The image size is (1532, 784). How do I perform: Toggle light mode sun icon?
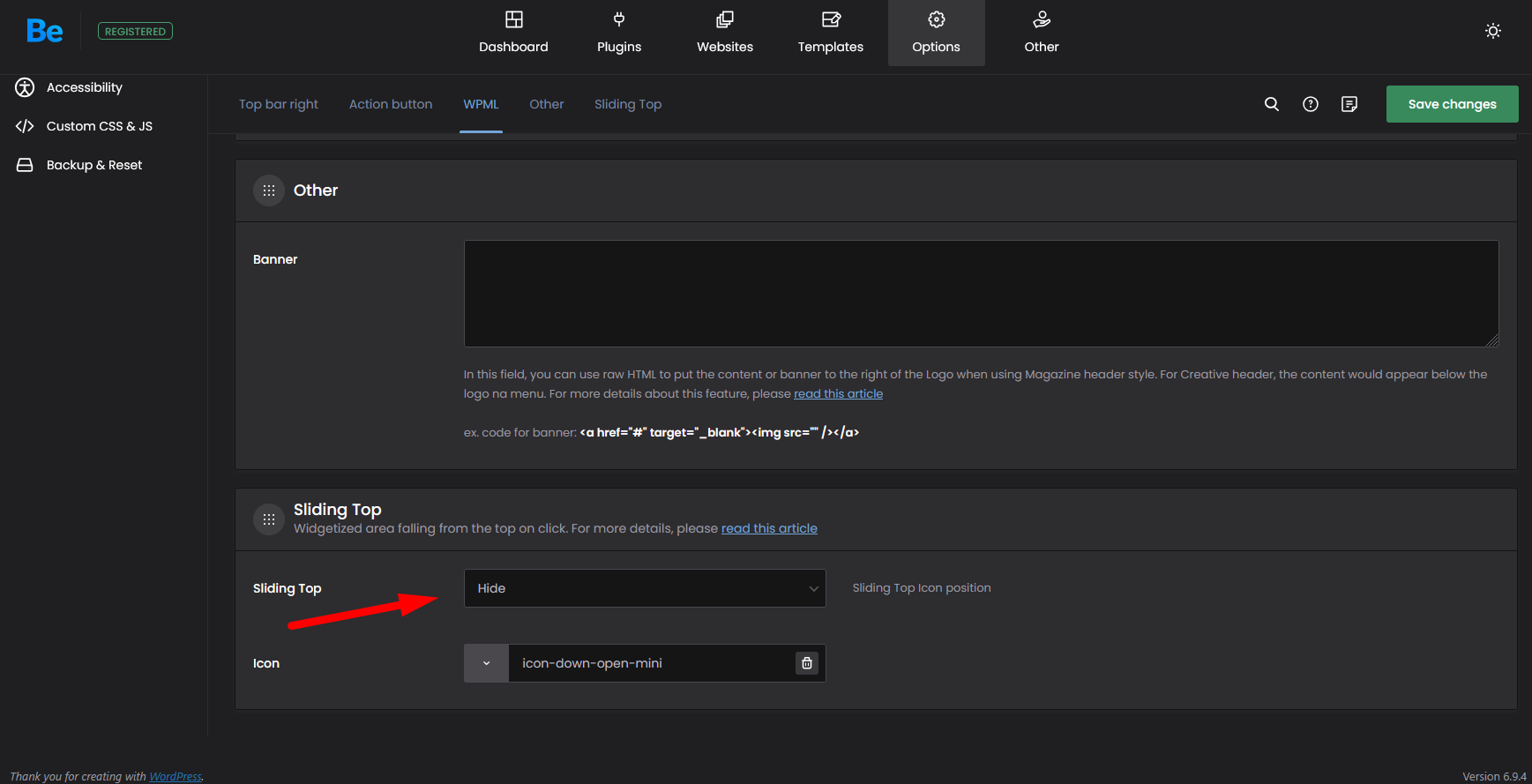coord(1492,31)
